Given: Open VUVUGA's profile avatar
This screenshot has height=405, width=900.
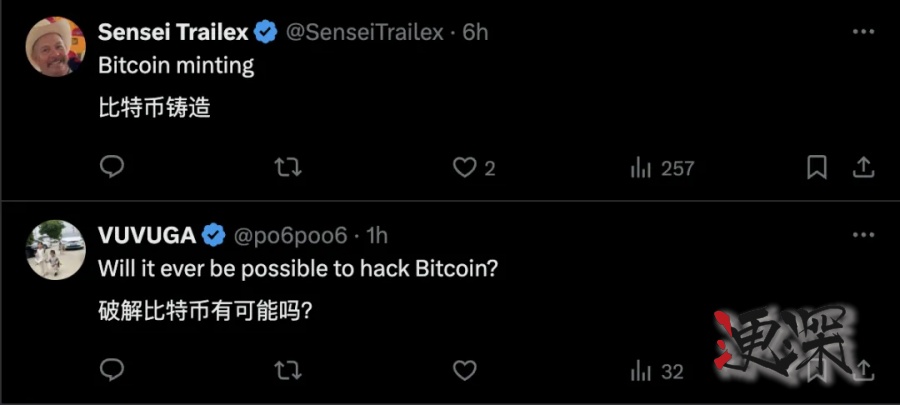Looking at the screenshot, I should [55, 250].
